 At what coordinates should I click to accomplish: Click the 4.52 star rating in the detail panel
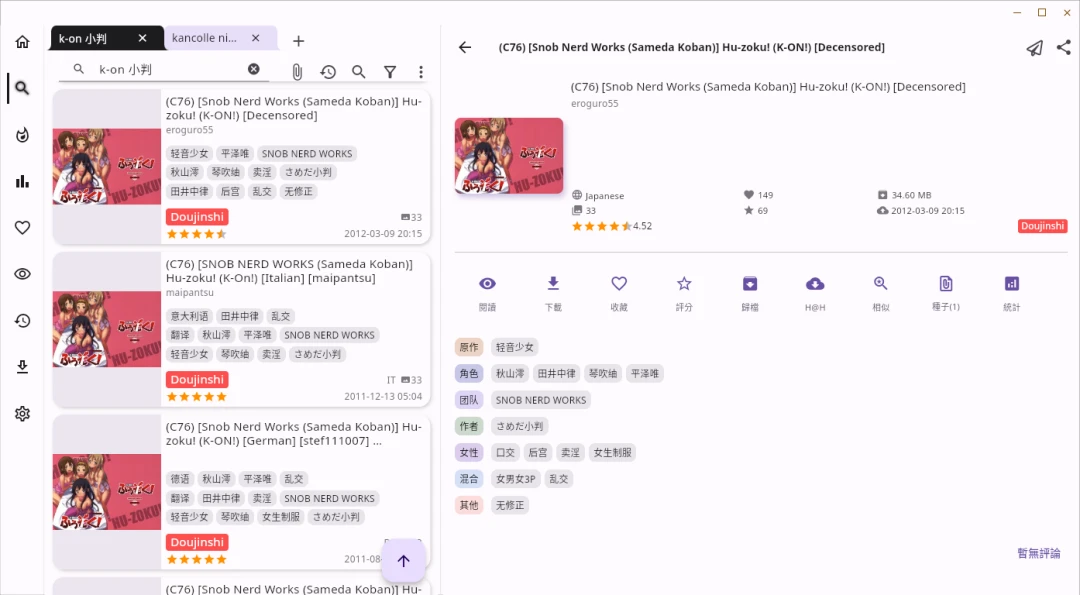click(x=612, y=226)
